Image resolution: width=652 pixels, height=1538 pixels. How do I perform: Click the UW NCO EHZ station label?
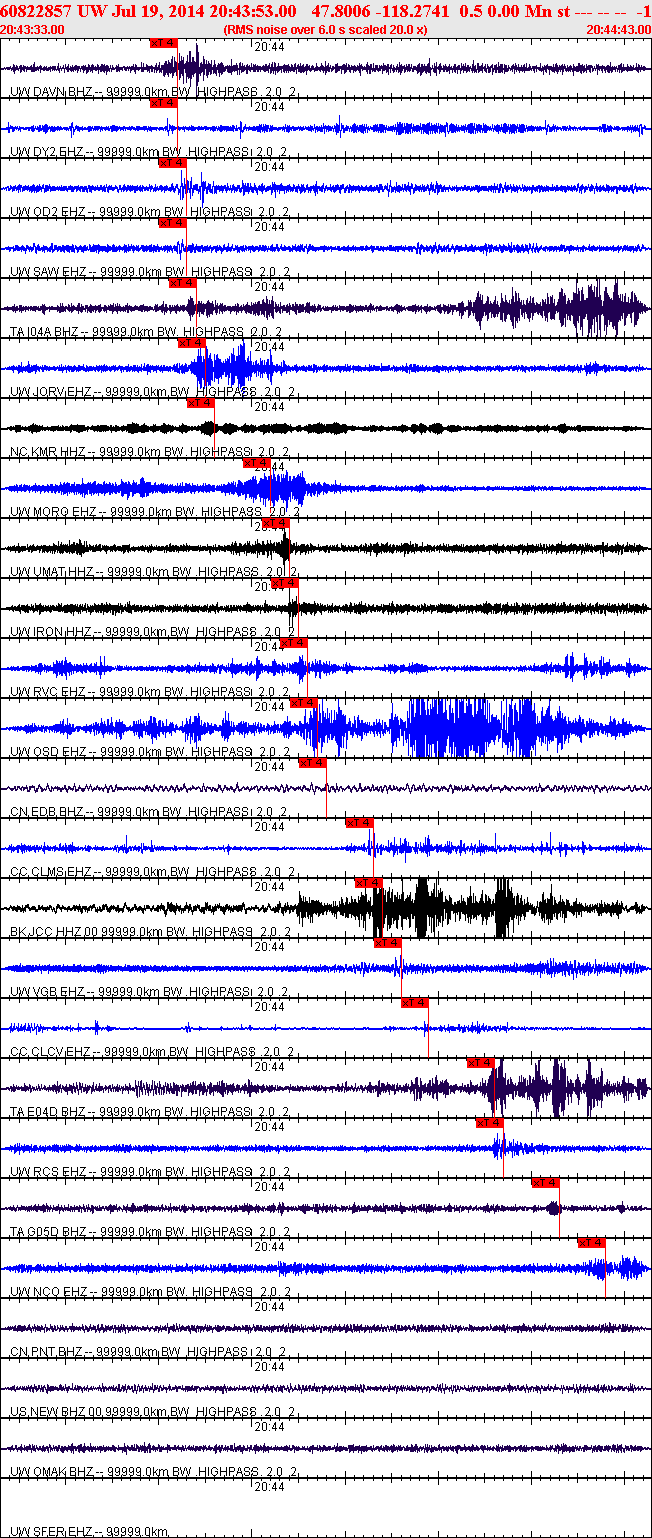(48, 1291)
